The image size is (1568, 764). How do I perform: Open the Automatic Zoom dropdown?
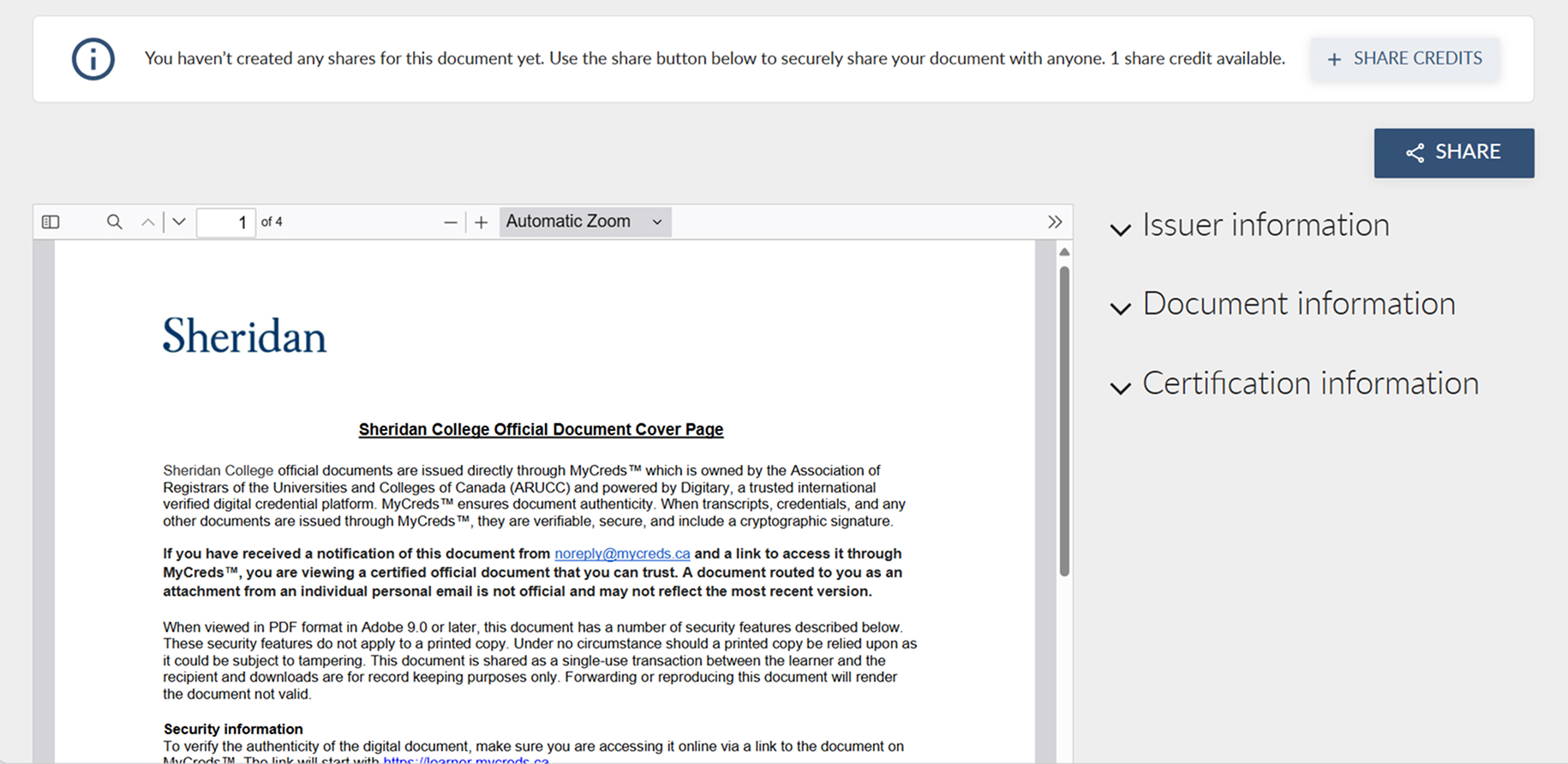point(585,222)
